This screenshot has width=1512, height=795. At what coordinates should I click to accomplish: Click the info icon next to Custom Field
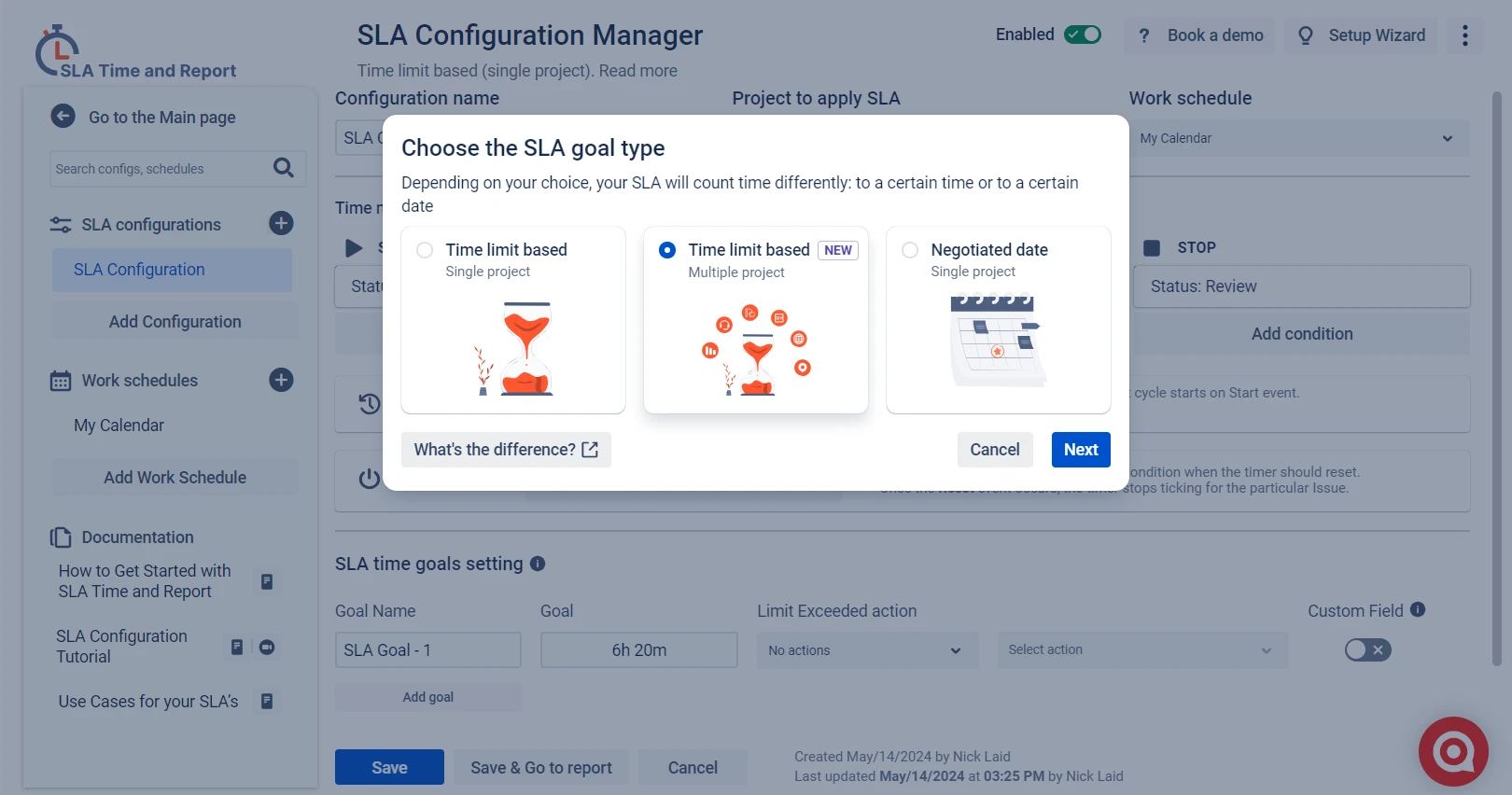[1418, 609]
